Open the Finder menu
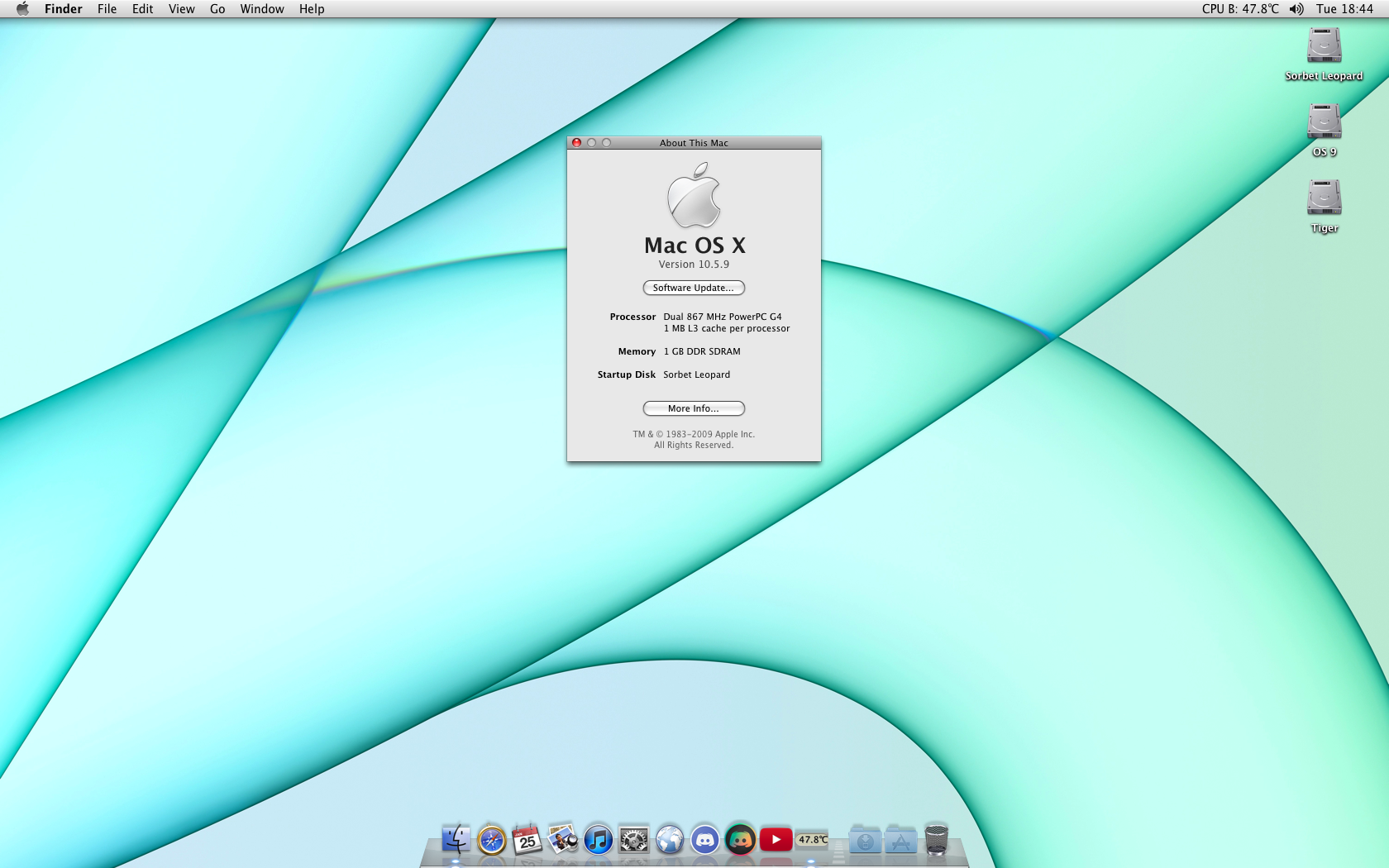Image resolution: width=1389 pixels, height=868 pixels. tap(64, 9)
